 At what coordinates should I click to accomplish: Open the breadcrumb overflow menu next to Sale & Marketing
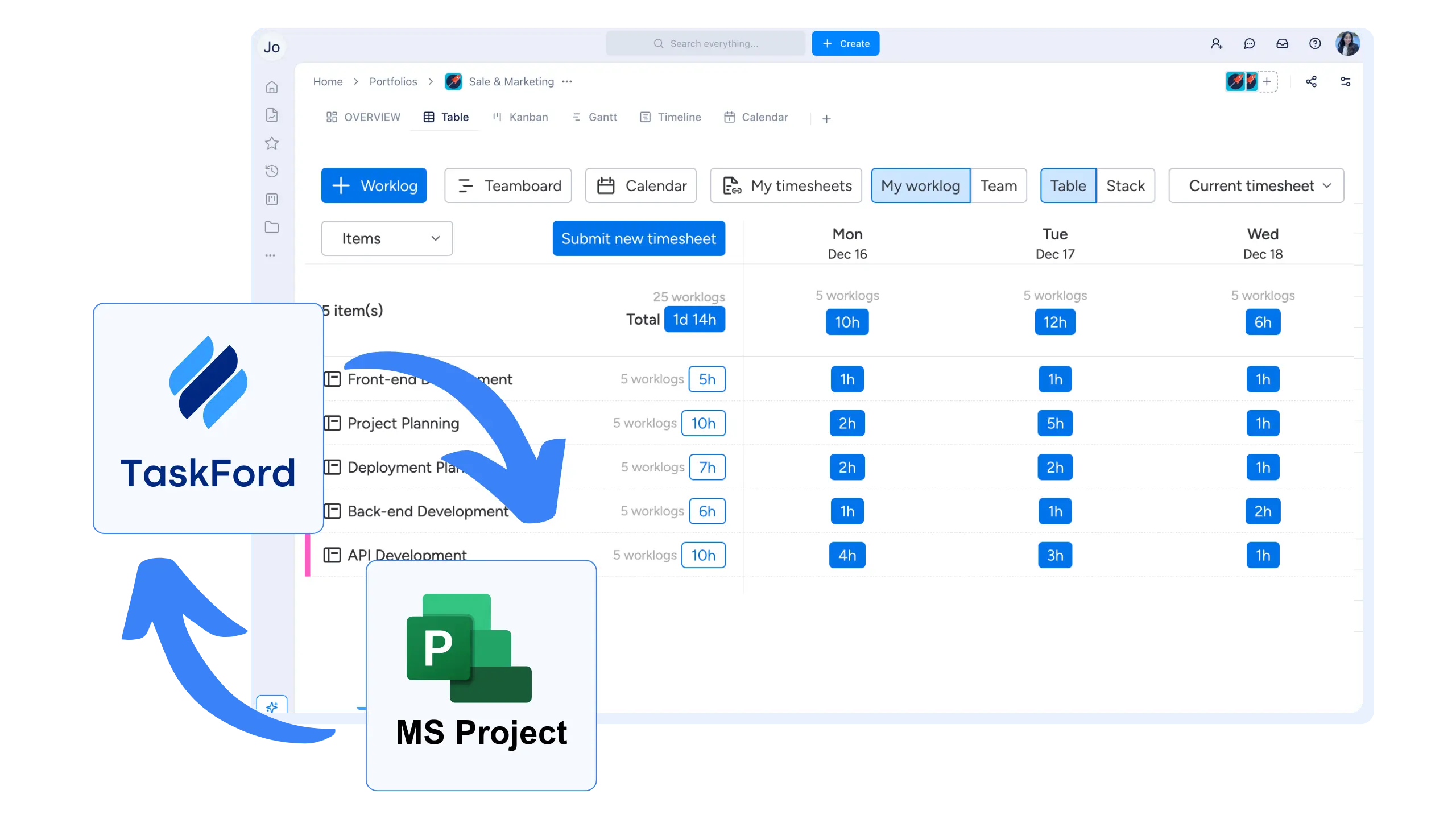click(567, 82)
